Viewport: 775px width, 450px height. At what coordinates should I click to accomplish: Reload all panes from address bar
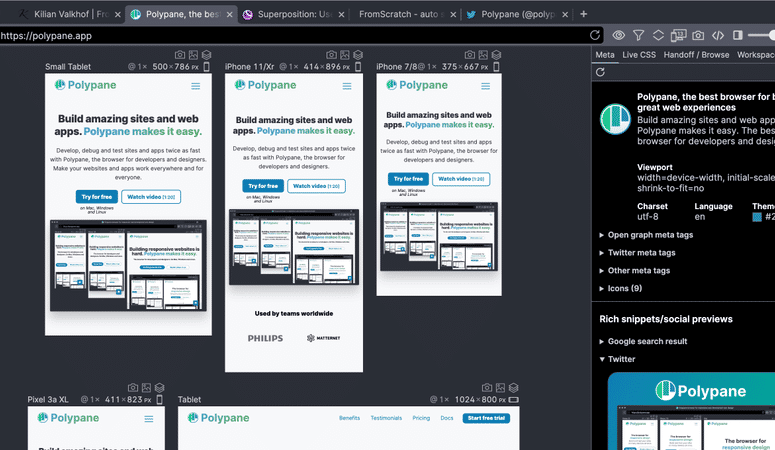coord(595,35)
